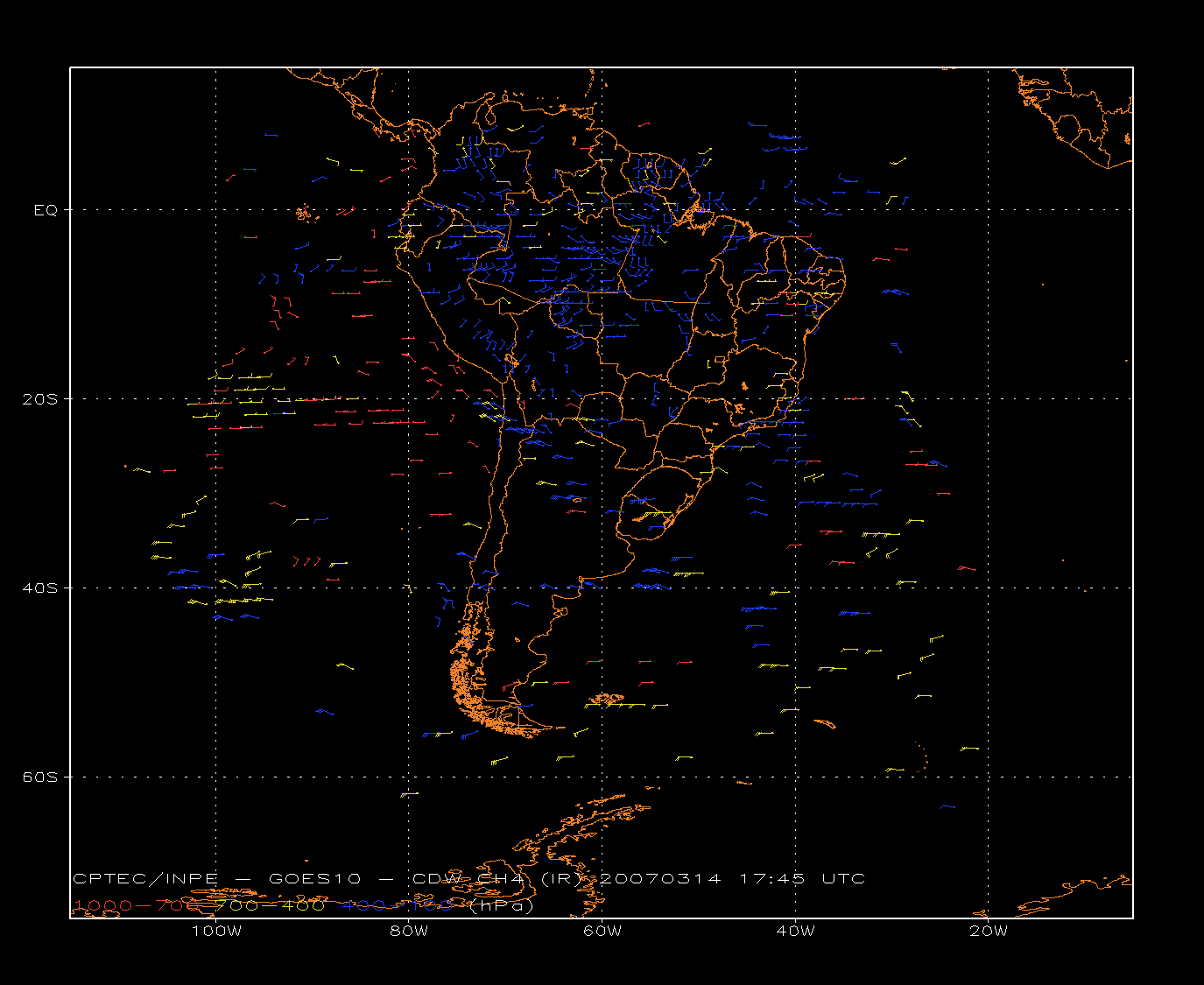The height and width of the screenshot is (985, 1204).
Task: Click the 40W longitude label
Action: click(x=795, y=932)
